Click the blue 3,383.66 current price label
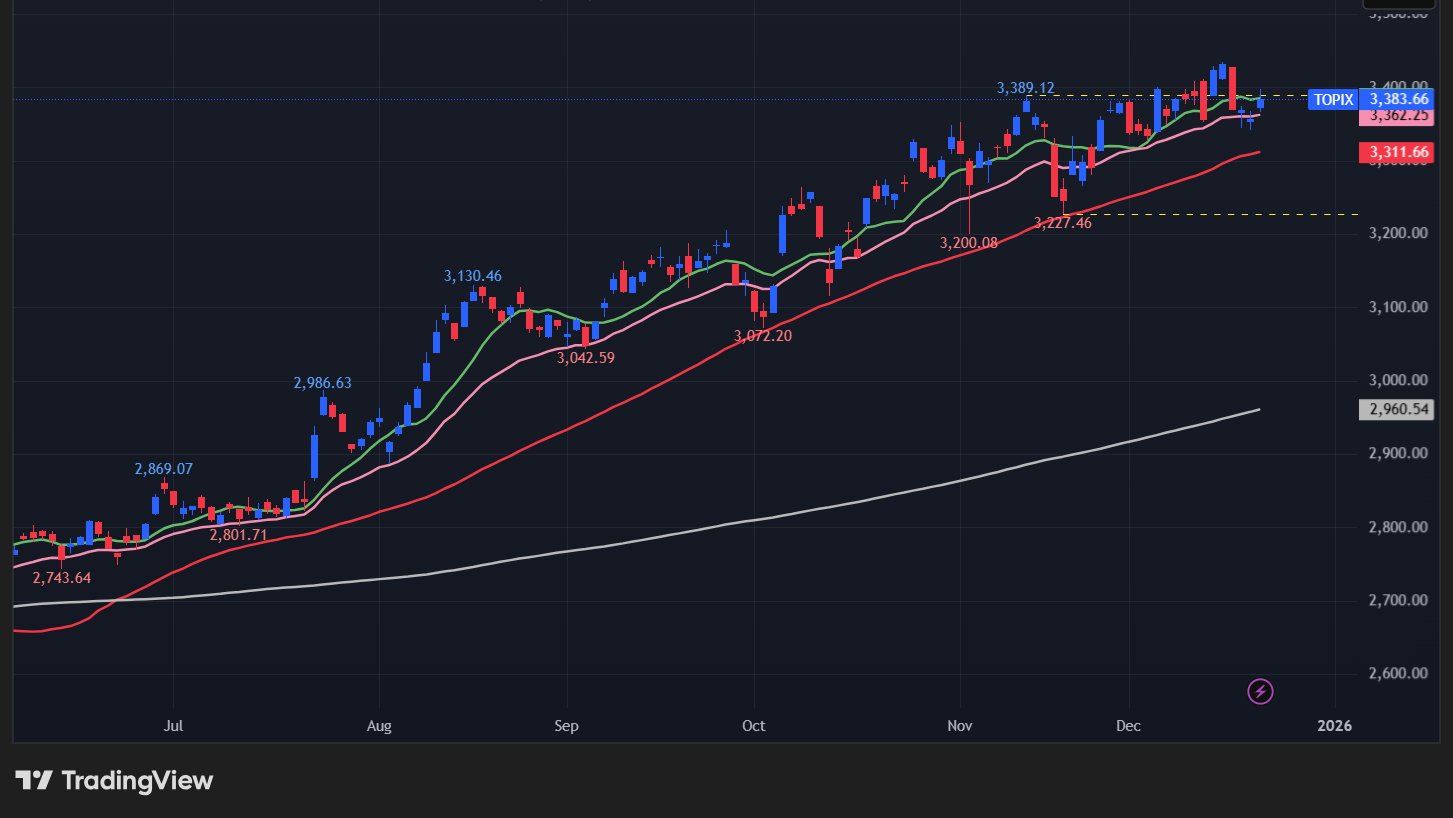Viewport: 1453px width, 818px height. coord(1398,99)
